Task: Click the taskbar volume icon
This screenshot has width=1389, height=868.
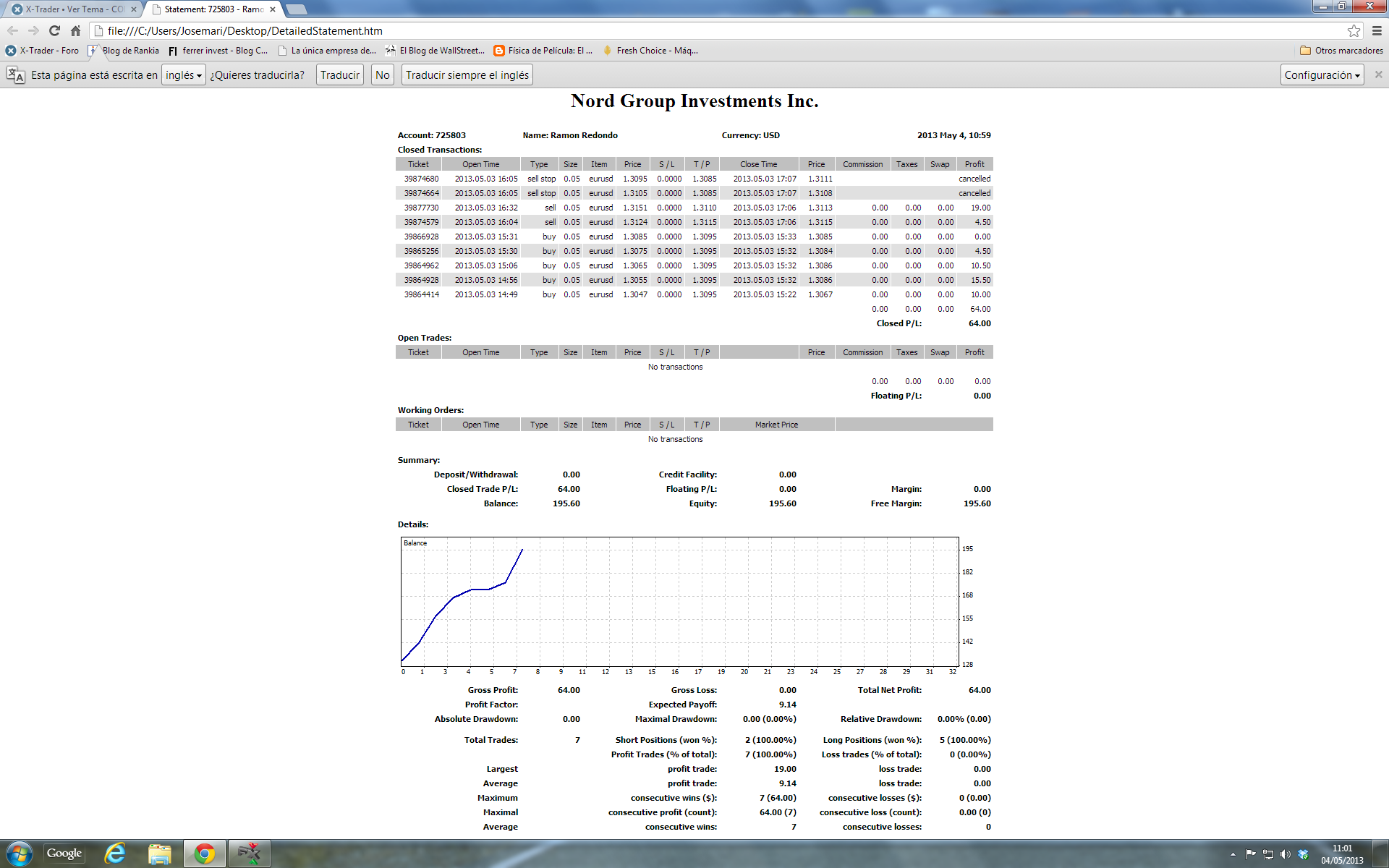Action: (1285, 854)
